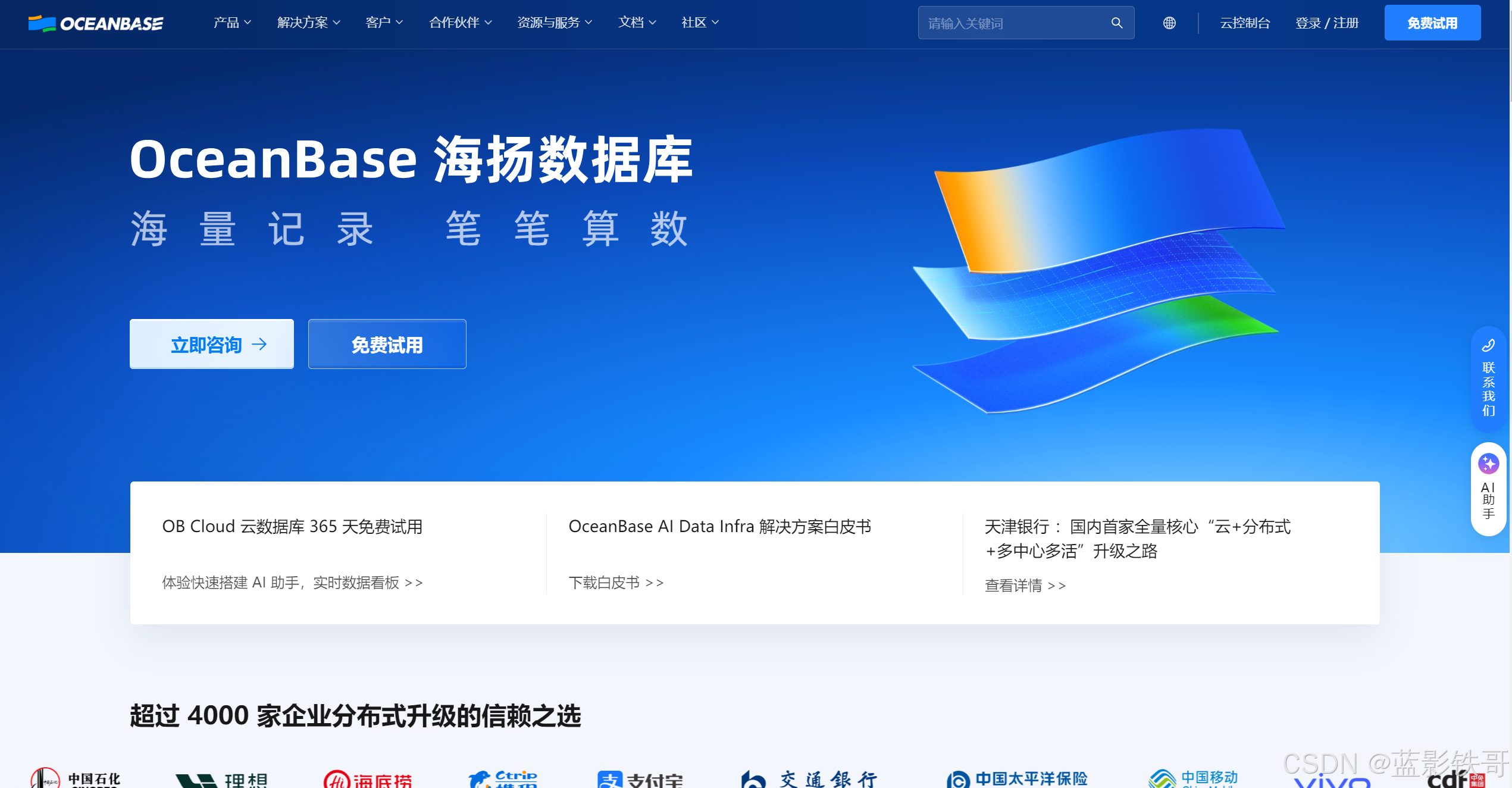Expand the 解决方案 dropdown menu
Screen dimensions: 1512x788
coord(308,23)
